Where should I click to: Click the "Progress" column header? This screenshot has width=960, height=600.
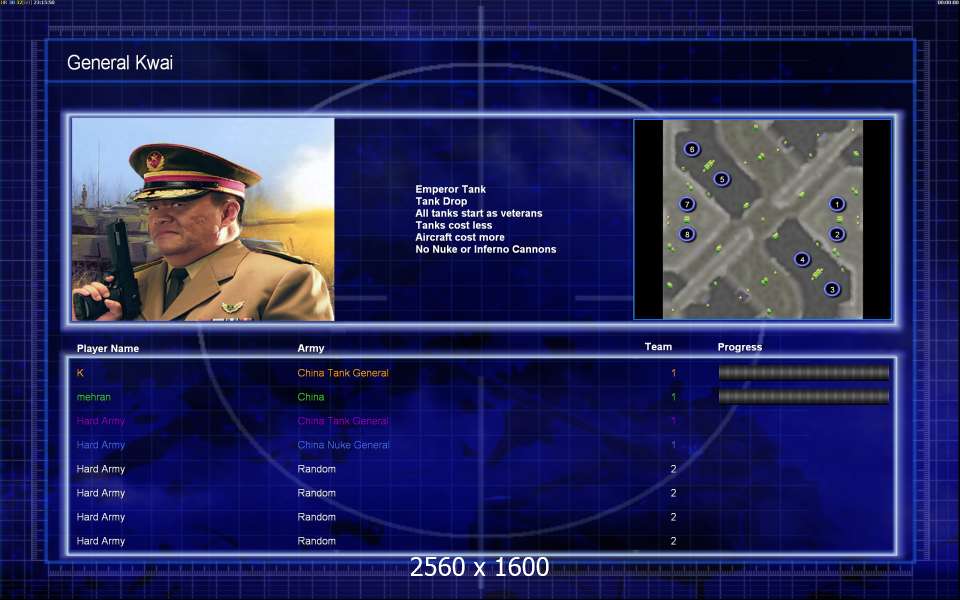pyautogui.click(x=740, y=347)
